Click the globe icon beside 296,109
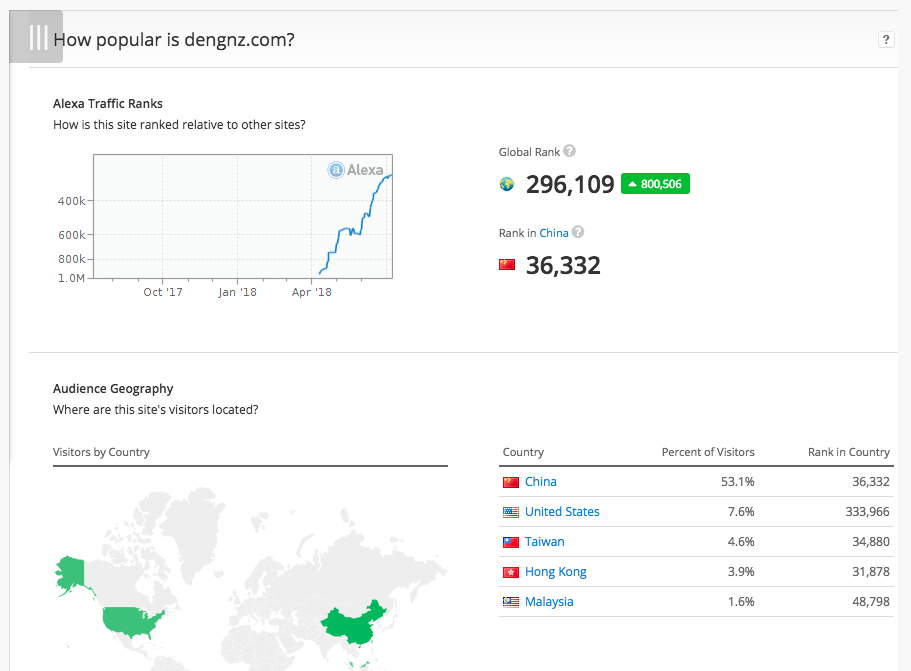Image resolution: width=911 pixels, height=671 pixels. [507, 184]
